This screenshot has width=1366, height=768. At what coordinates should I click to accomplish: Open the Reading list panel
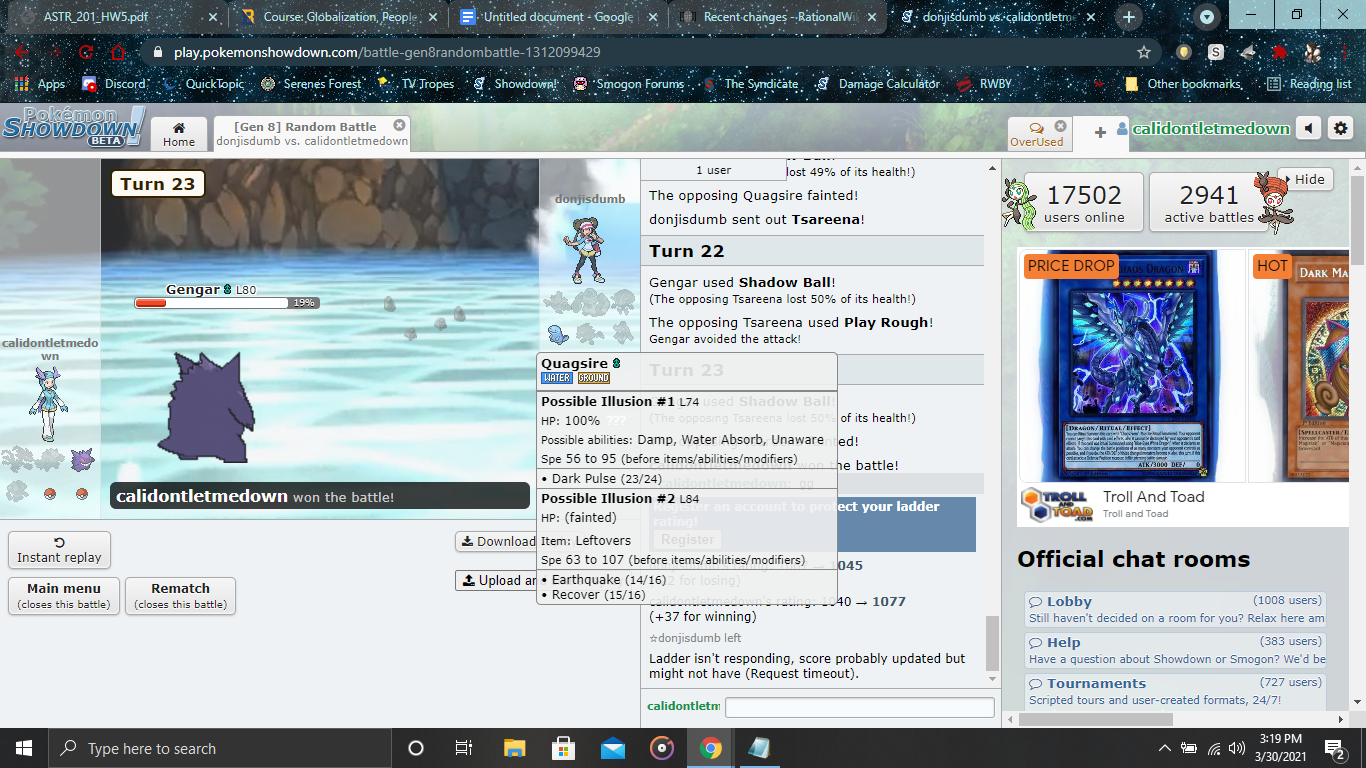coord(1308,84)
